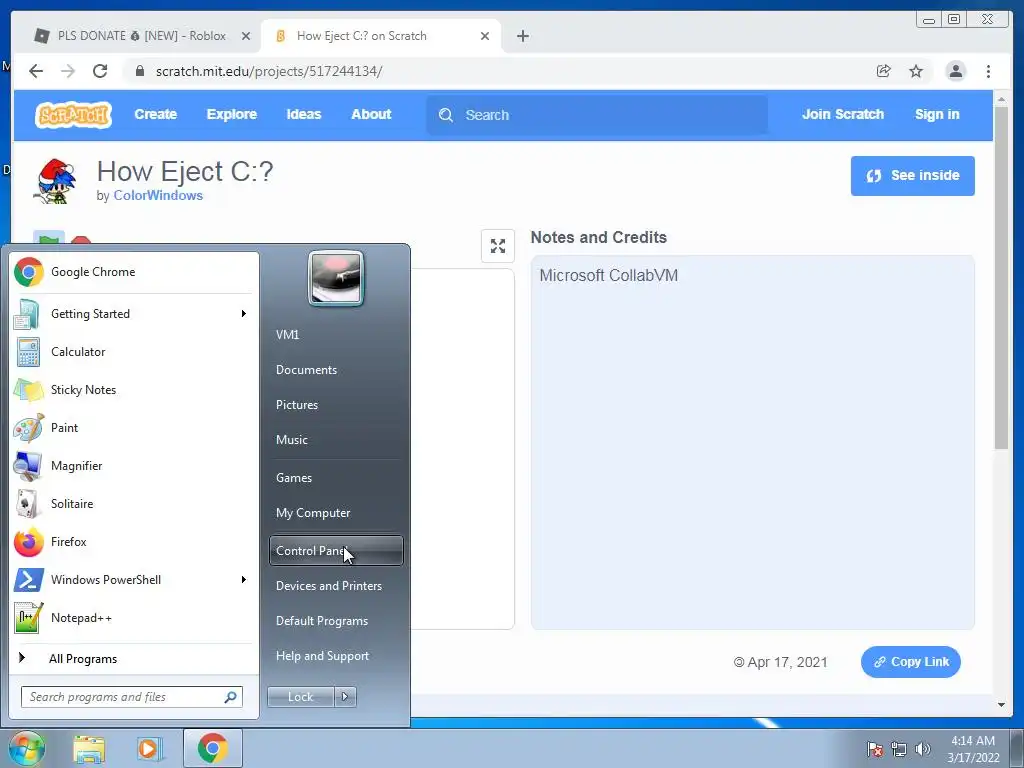Open shutdown options arrow next to Lock

pyautogui.click(x=345, y=697)
